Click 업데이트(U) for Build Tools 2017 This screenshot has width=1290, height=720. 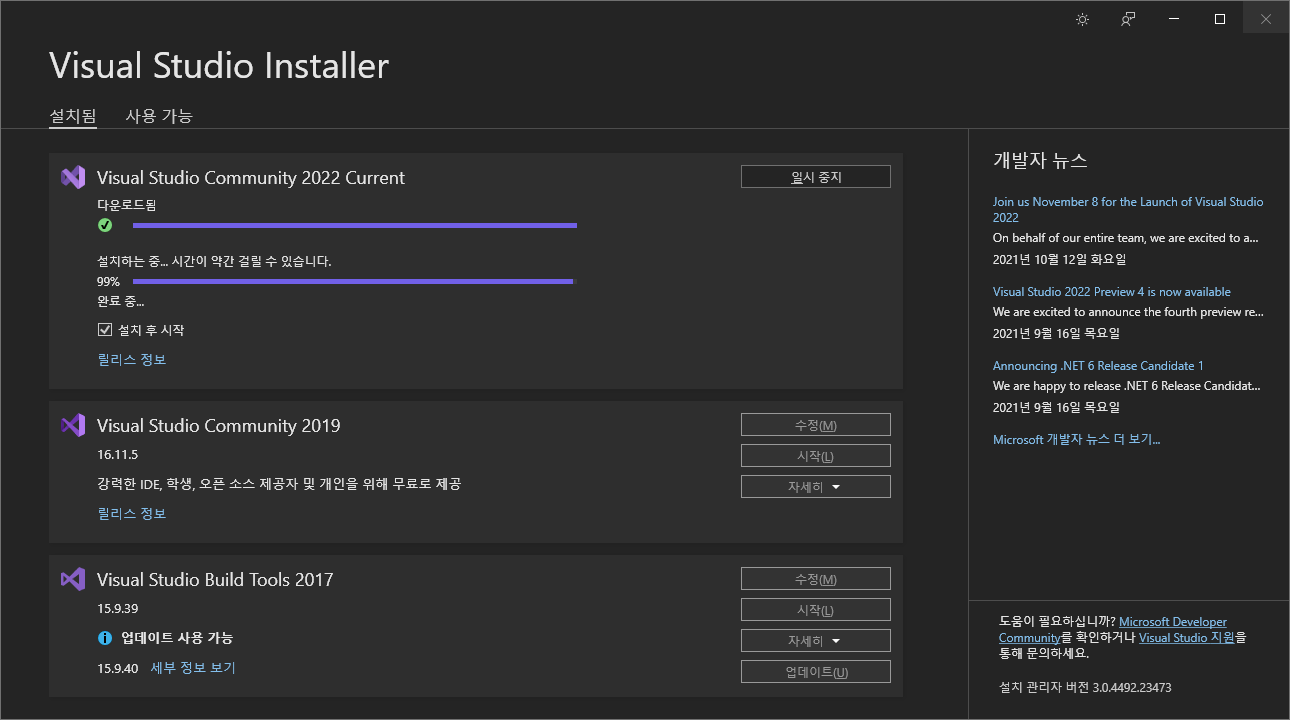816,672
